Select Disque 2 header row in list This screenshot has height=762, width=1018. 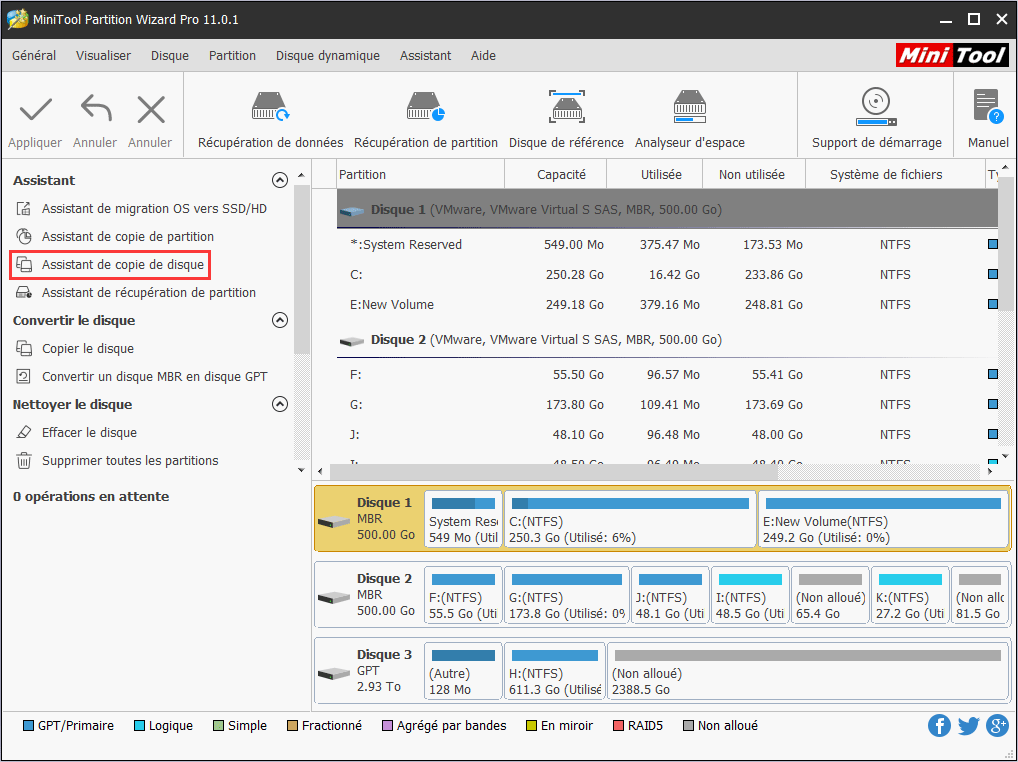[x=667, y=339]
